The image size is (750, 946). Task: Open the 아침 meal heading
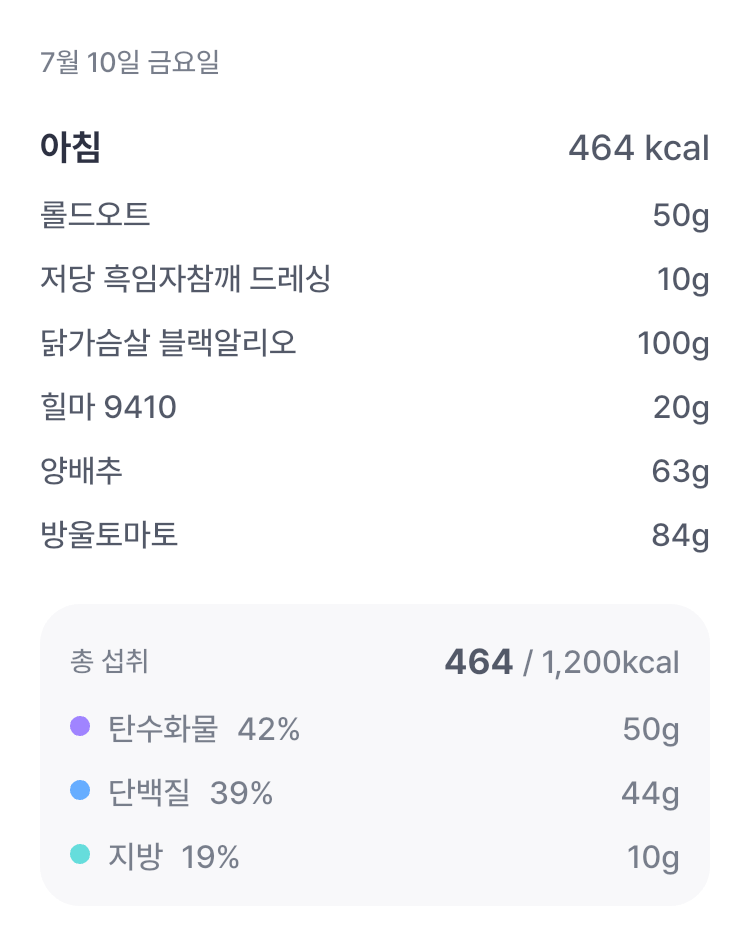(71, 147)
